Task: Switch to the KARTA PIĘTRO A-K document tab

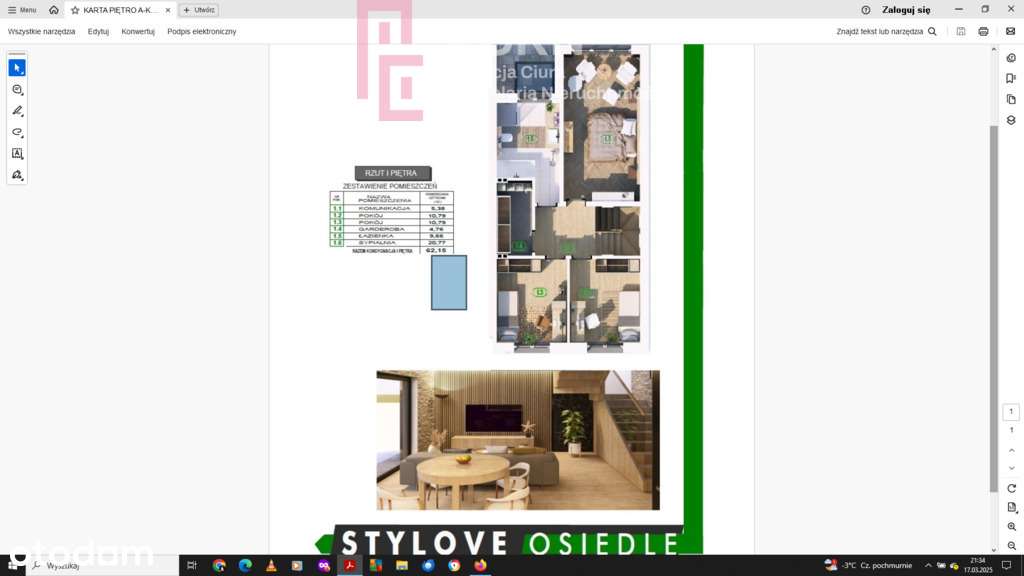Action: click(118, 10)
